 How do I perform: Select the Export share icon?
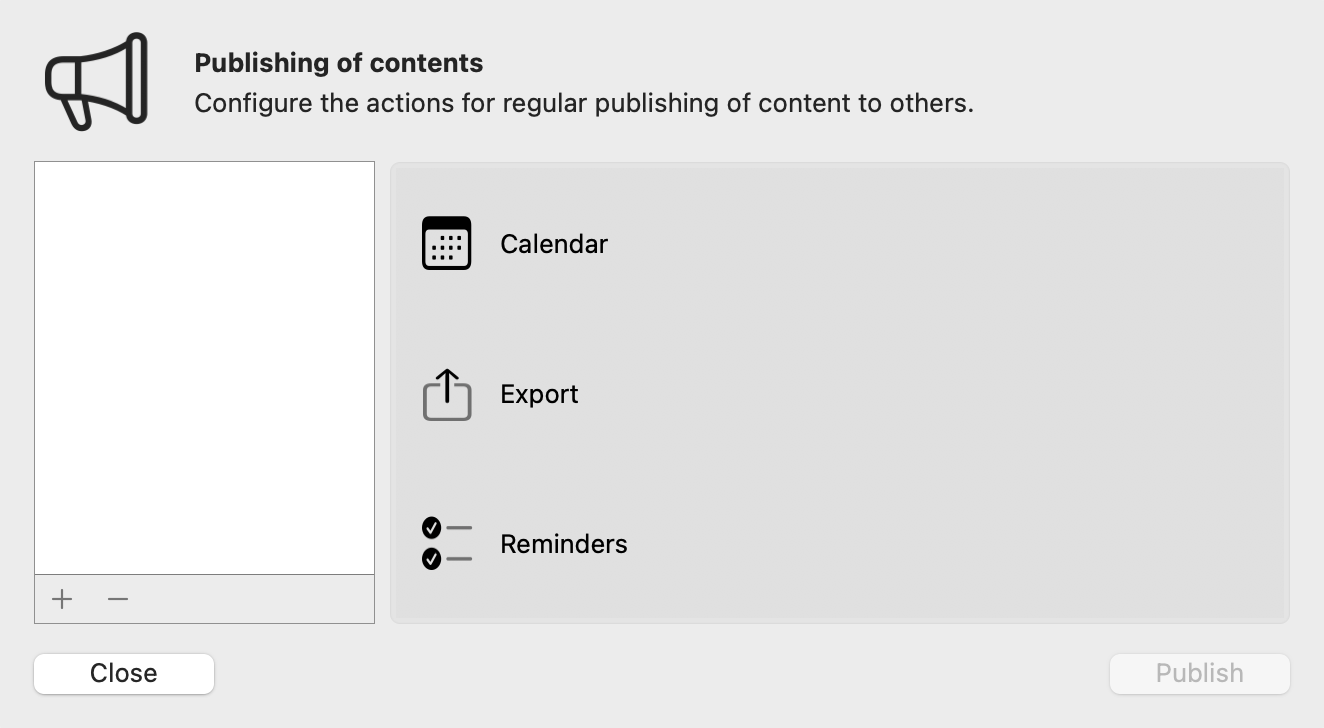[446, 394]
